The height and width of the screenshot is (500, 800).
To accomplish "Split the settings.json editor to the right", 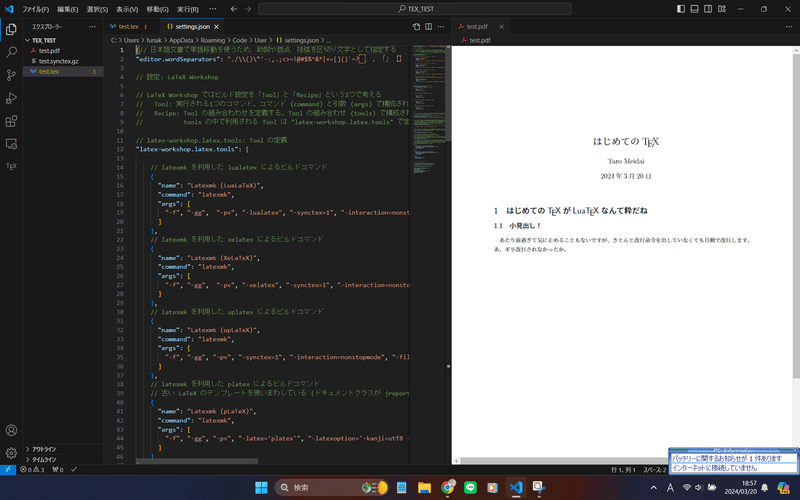I will point(429,27).
